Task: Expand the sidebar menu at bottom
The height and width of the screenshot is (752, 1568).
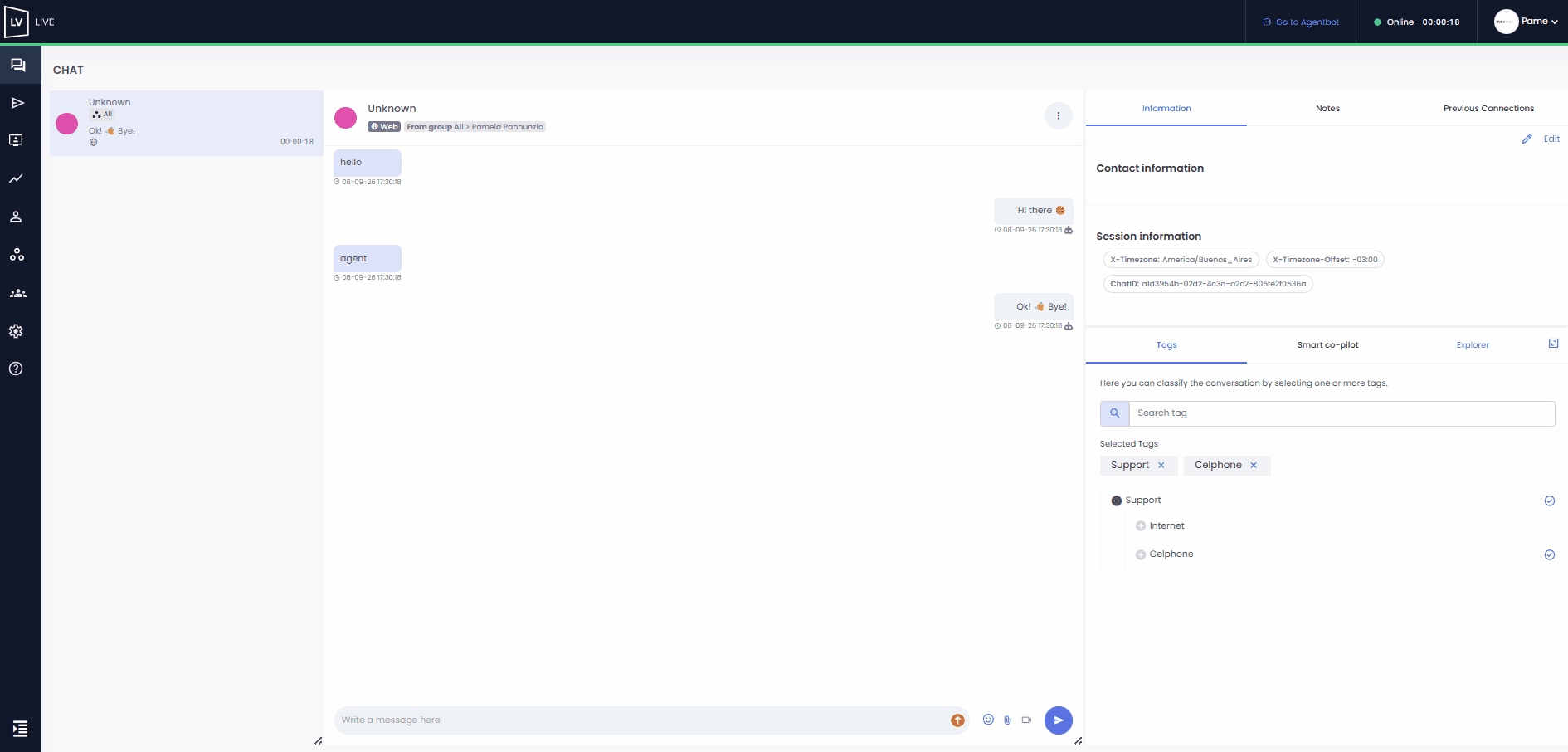Action: pyautogui.click(x=20, y=729)
